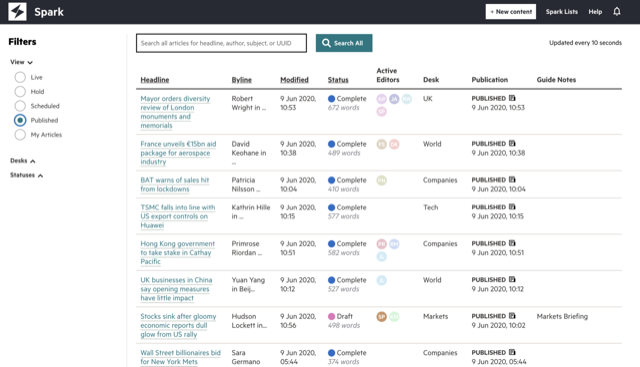This screenshot has width=640, height=367.
Task: Click published icon in France aerospace aid row
Action: (x=512, y=143)
